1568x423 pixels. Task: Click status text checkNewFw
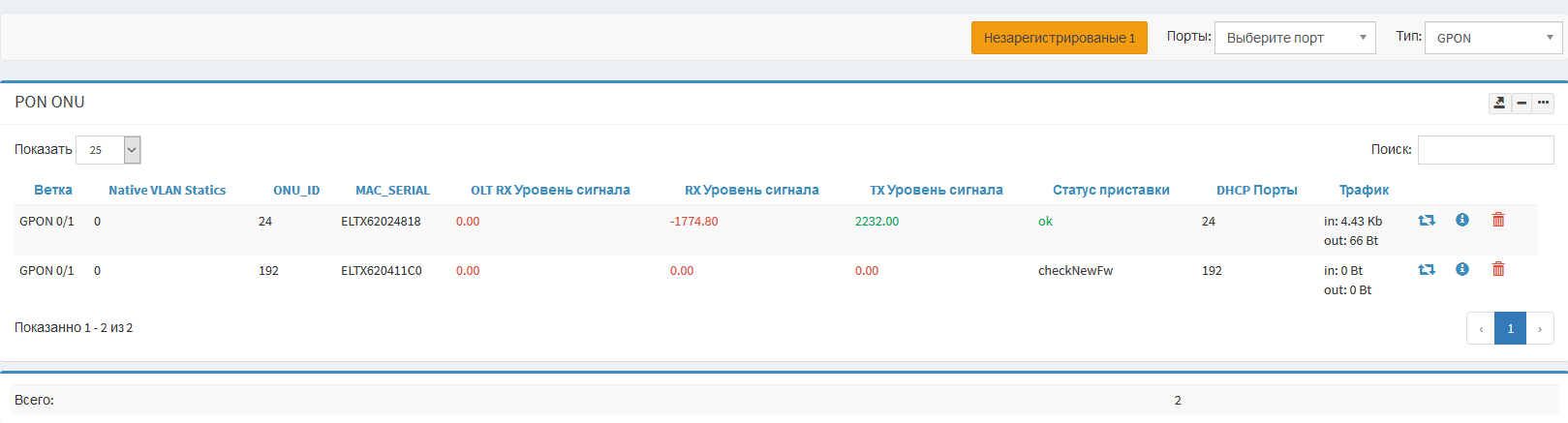[1075, 271]
